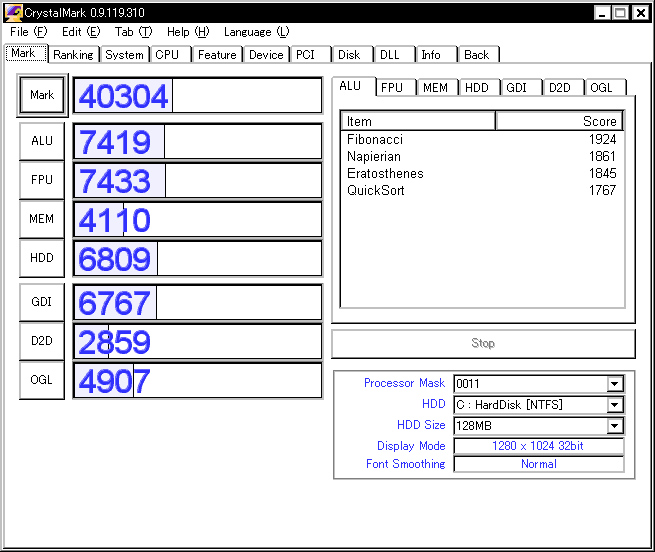655x552 pixels.
Task: Run the OGL benchmark button
Action: pos(42,380)
